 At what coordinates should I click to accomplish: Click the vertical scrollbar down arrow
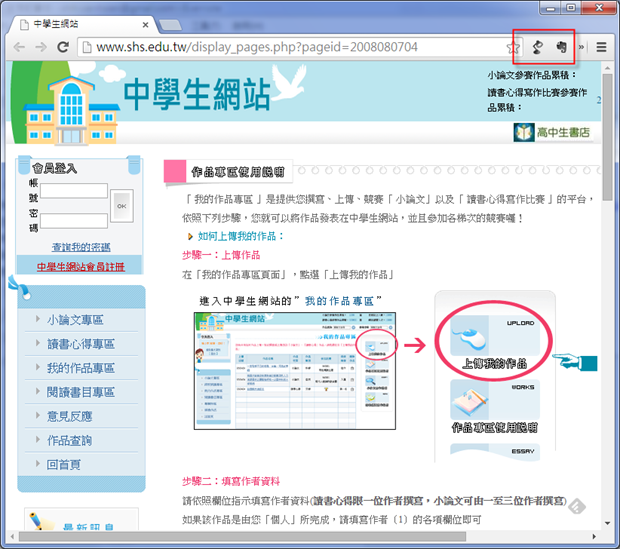[607, 523]
